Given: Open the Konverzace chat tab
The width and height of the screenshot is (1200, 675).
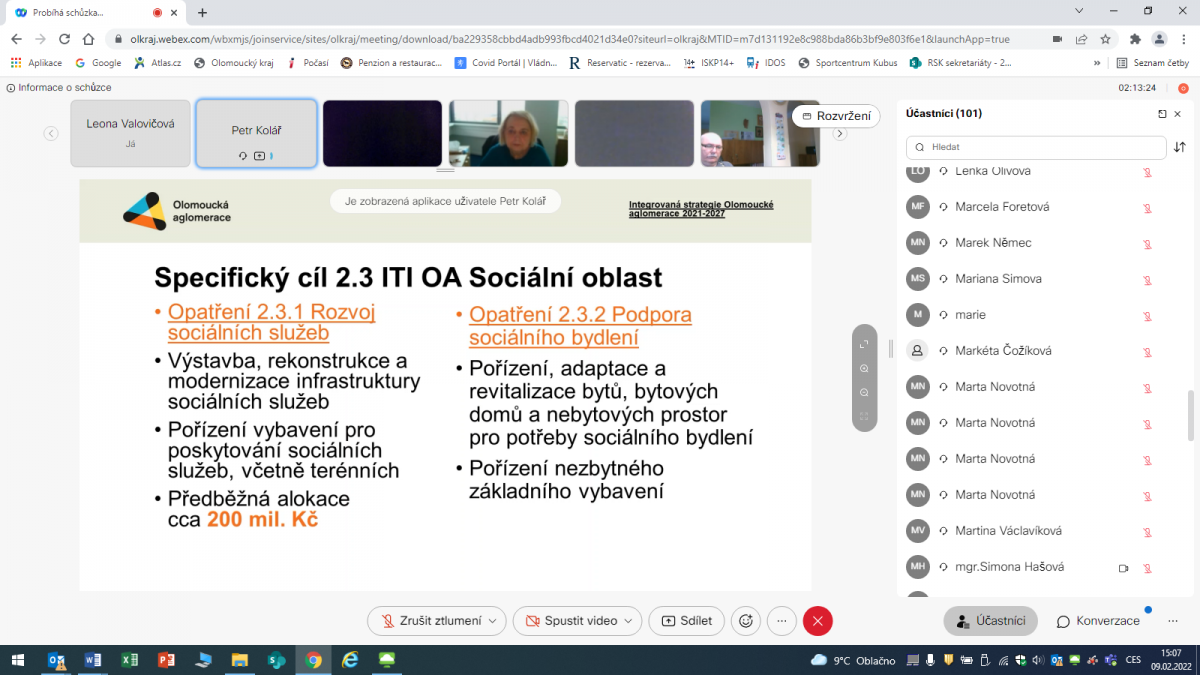Looking at the screenshot, I should pos(1098,621).
